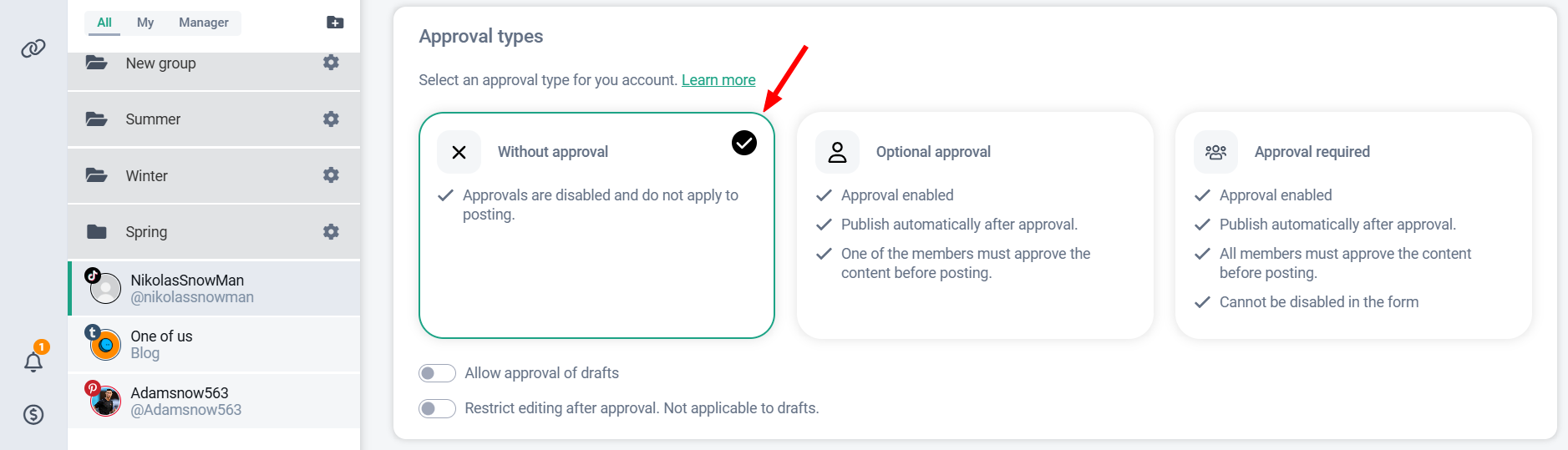Open settings gear for New group
This screenshot has width=1568, height=450.
[331, 63]
